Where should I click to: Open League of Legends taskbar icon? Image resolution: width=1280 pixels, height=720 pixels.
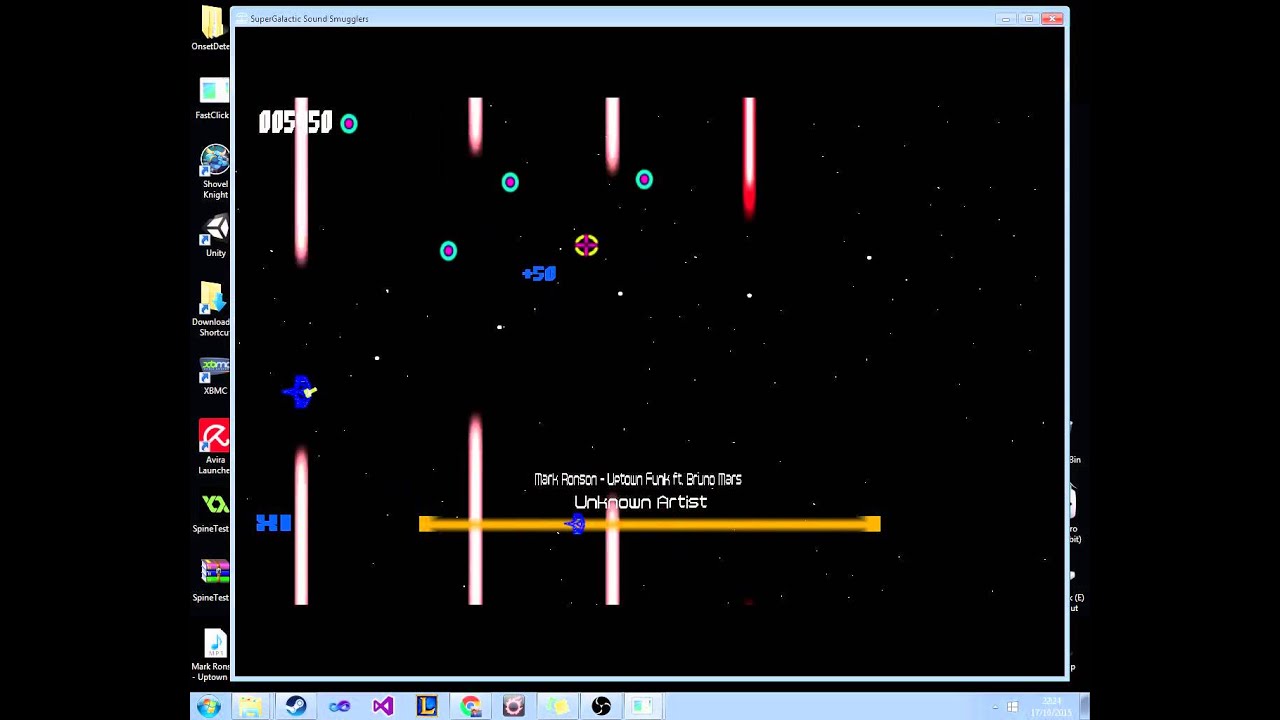[x=427, y=707]
